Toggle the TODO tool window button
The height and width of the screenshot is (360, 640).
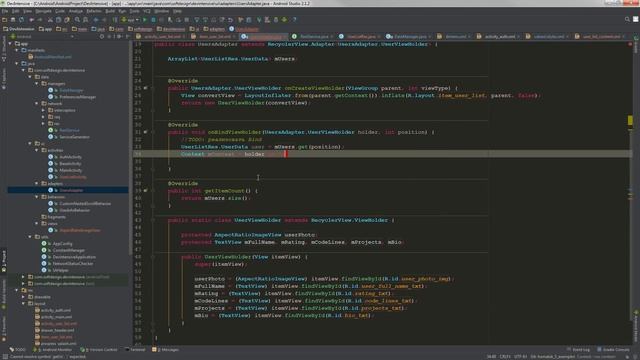(x=18, y=350)
